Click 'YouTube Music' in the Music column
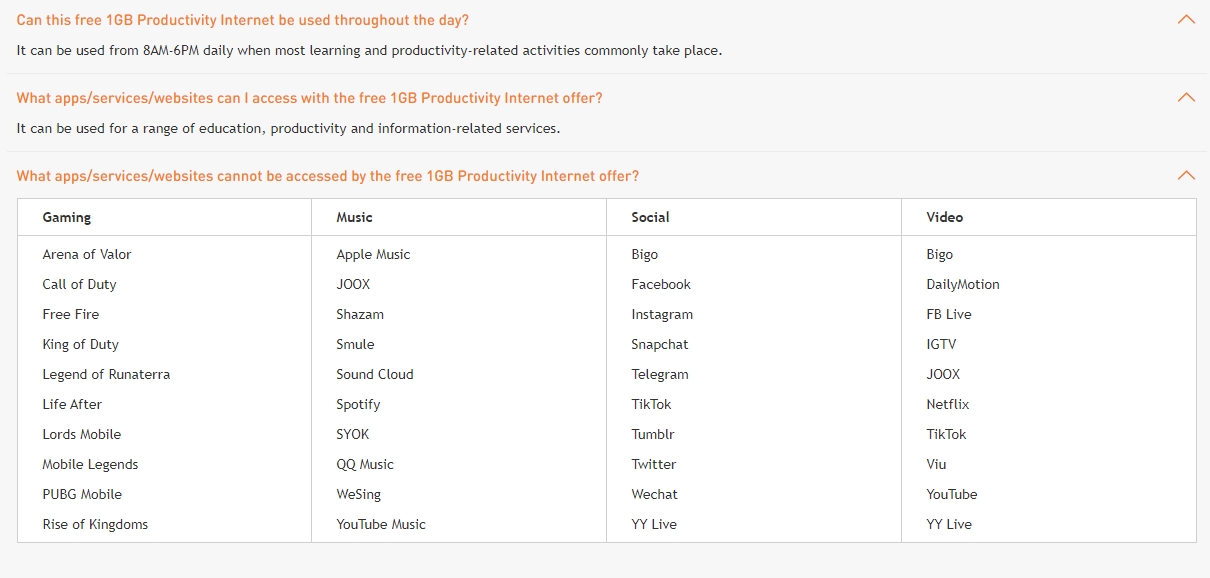 tap(381, 524)
